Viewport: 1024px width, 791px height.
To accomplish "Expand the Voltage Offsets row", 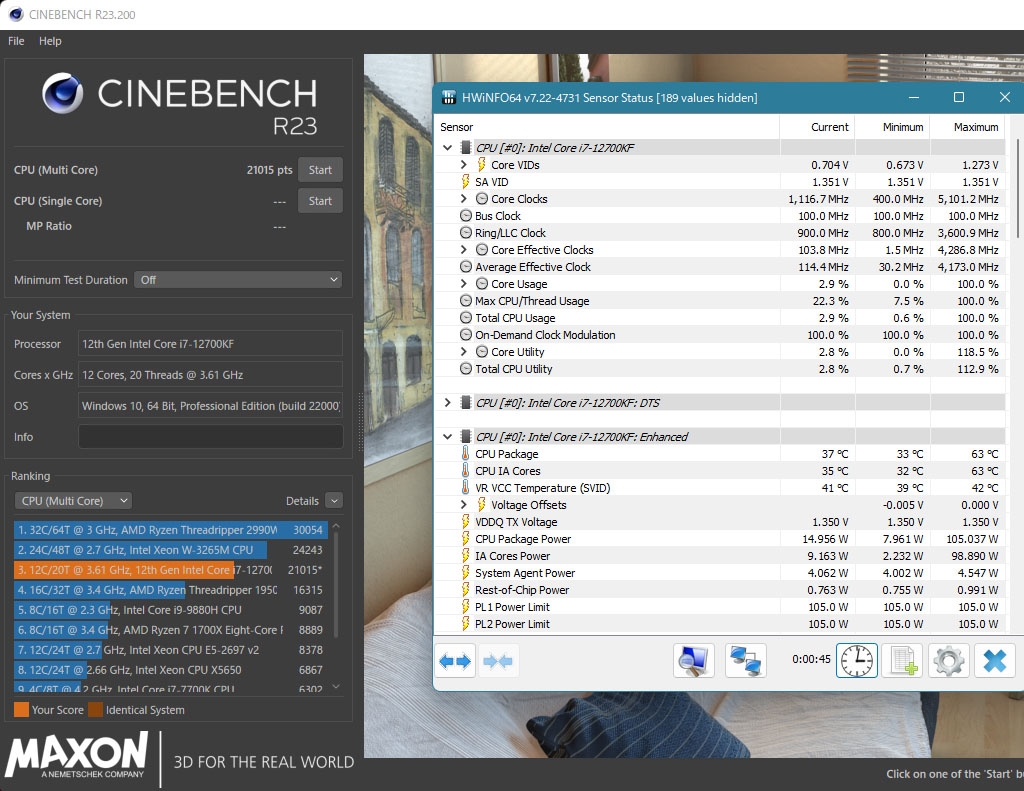I will pyautogui.click(x=464, y=504).
